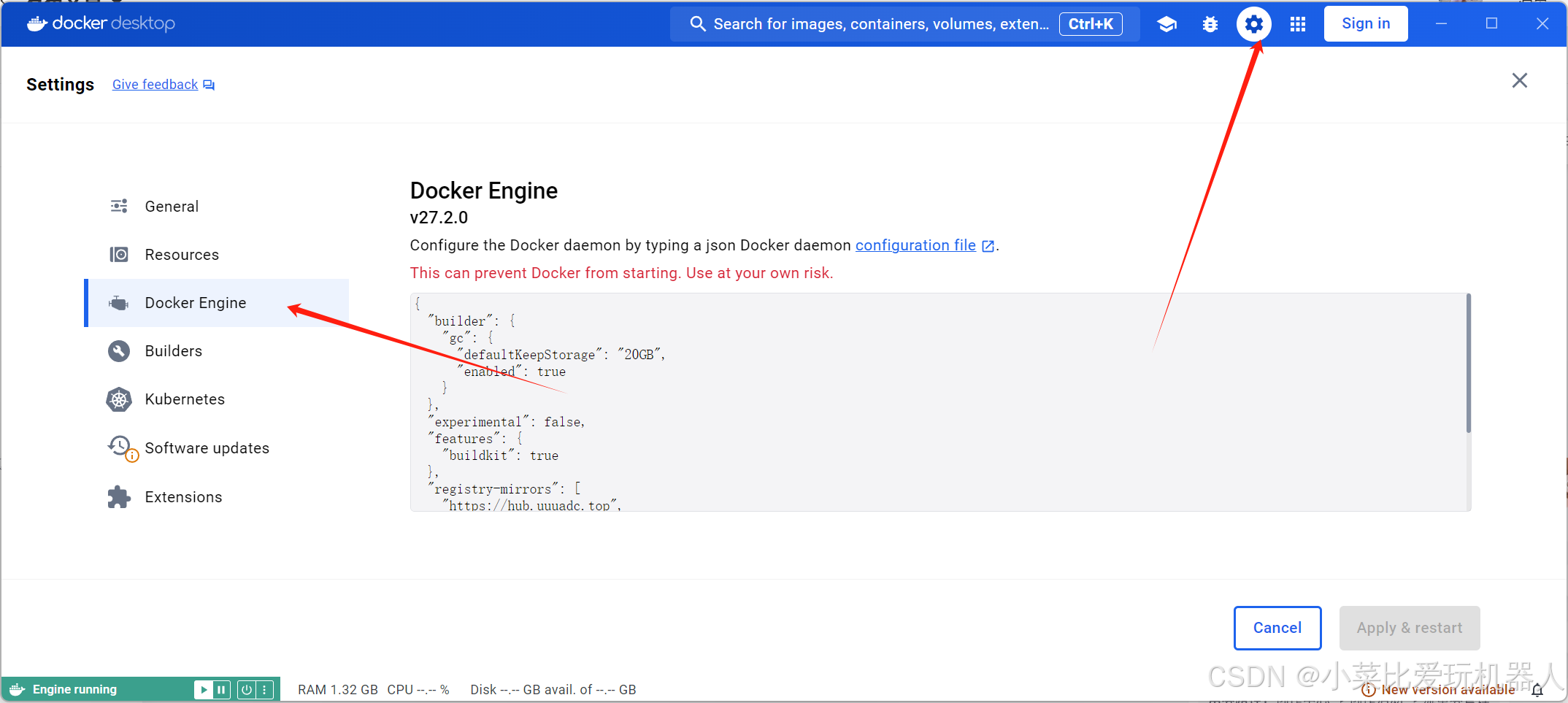
Task: Select the Kubernetes settings section
Action: coord(185,399)
